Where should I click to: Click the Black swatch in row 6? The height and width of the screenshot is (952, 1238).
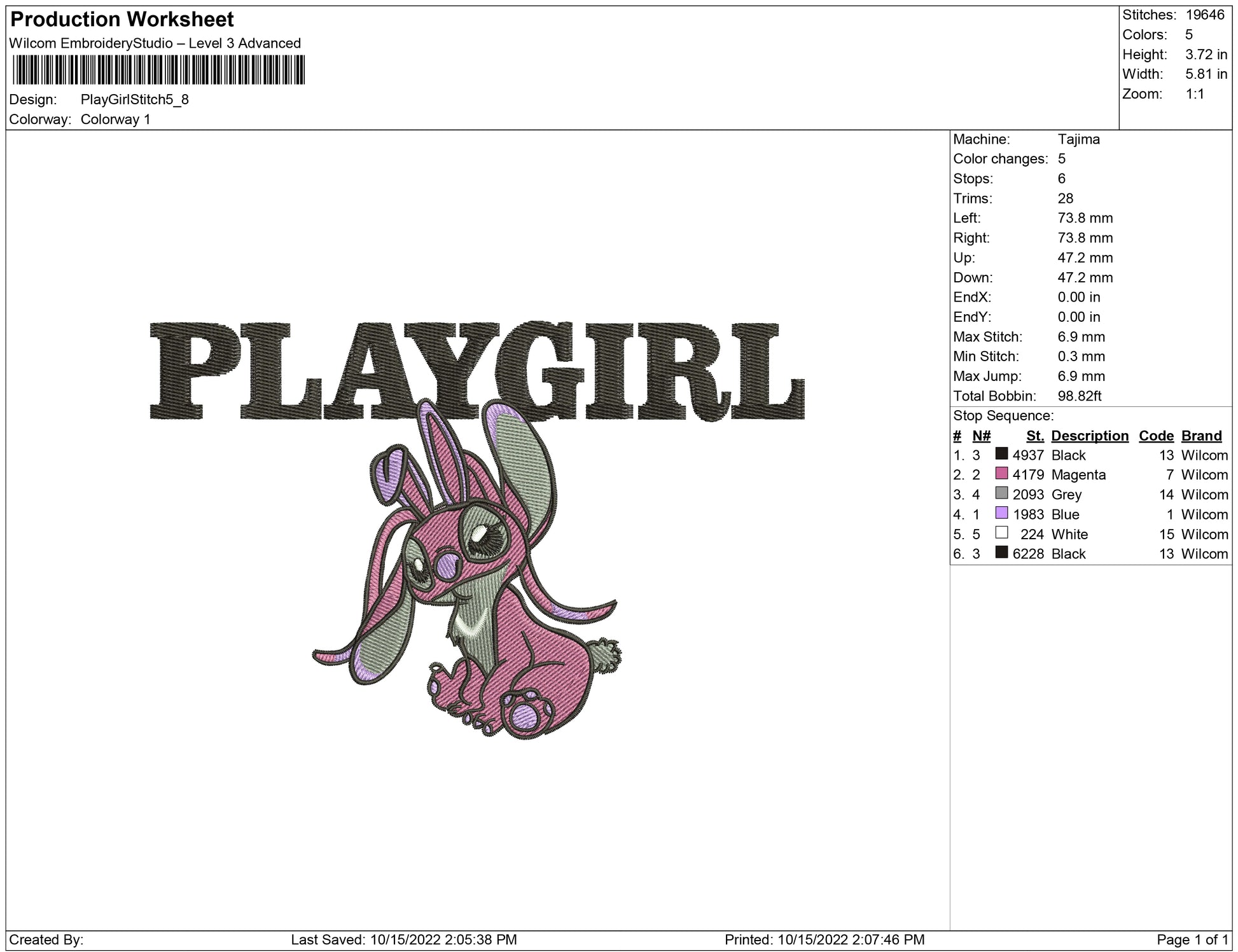1001,553
